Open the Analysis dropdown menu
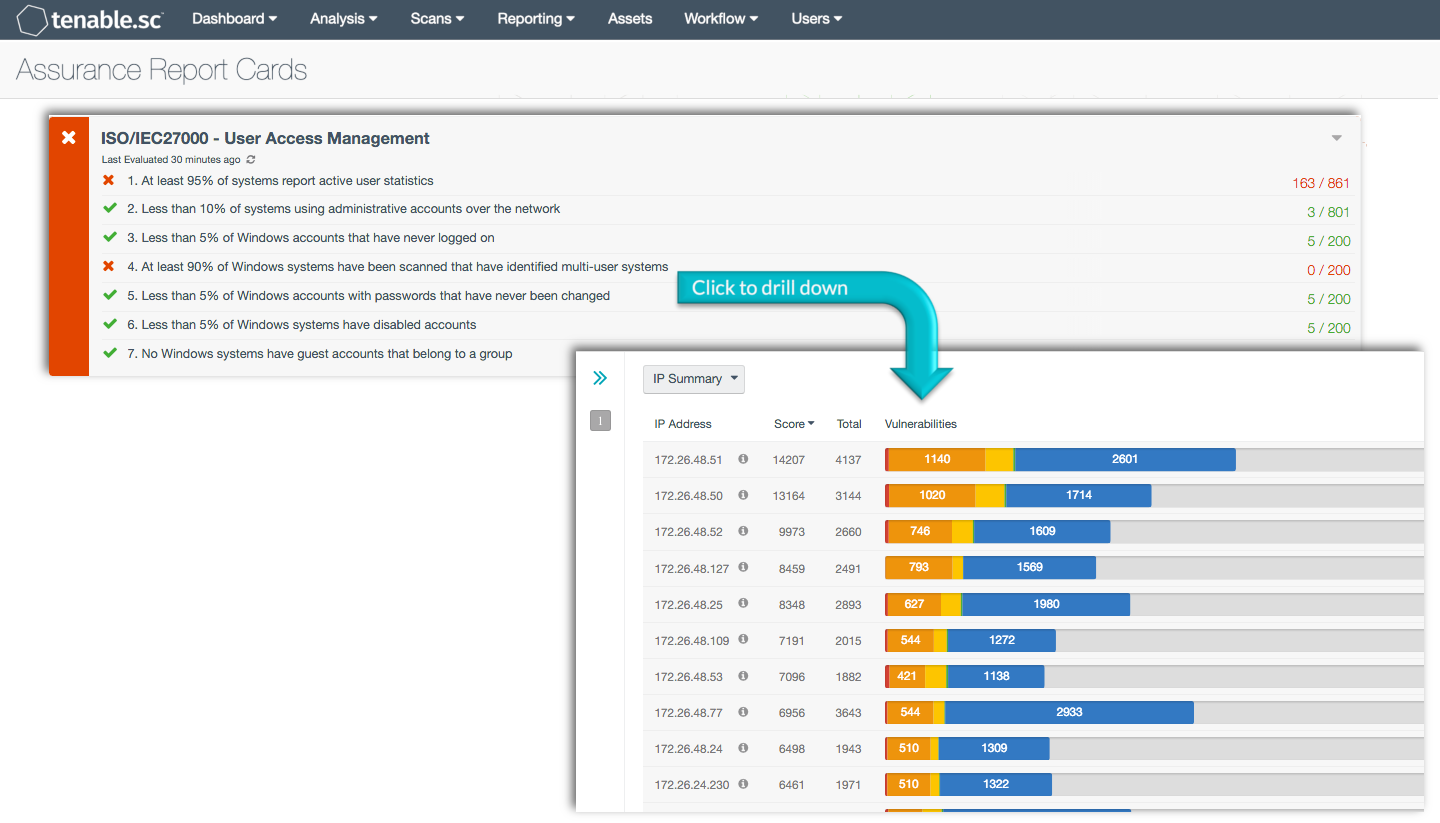This screenshot has width=1440, height=823. (x=344, y=19)
